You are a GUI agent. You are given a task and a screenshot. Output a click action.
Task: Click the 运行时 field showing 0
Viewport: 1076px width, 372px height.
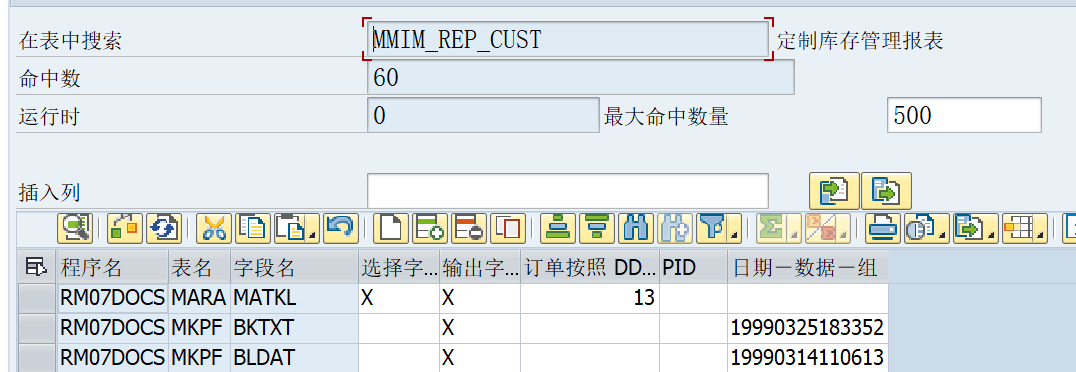tap(483, 115)
